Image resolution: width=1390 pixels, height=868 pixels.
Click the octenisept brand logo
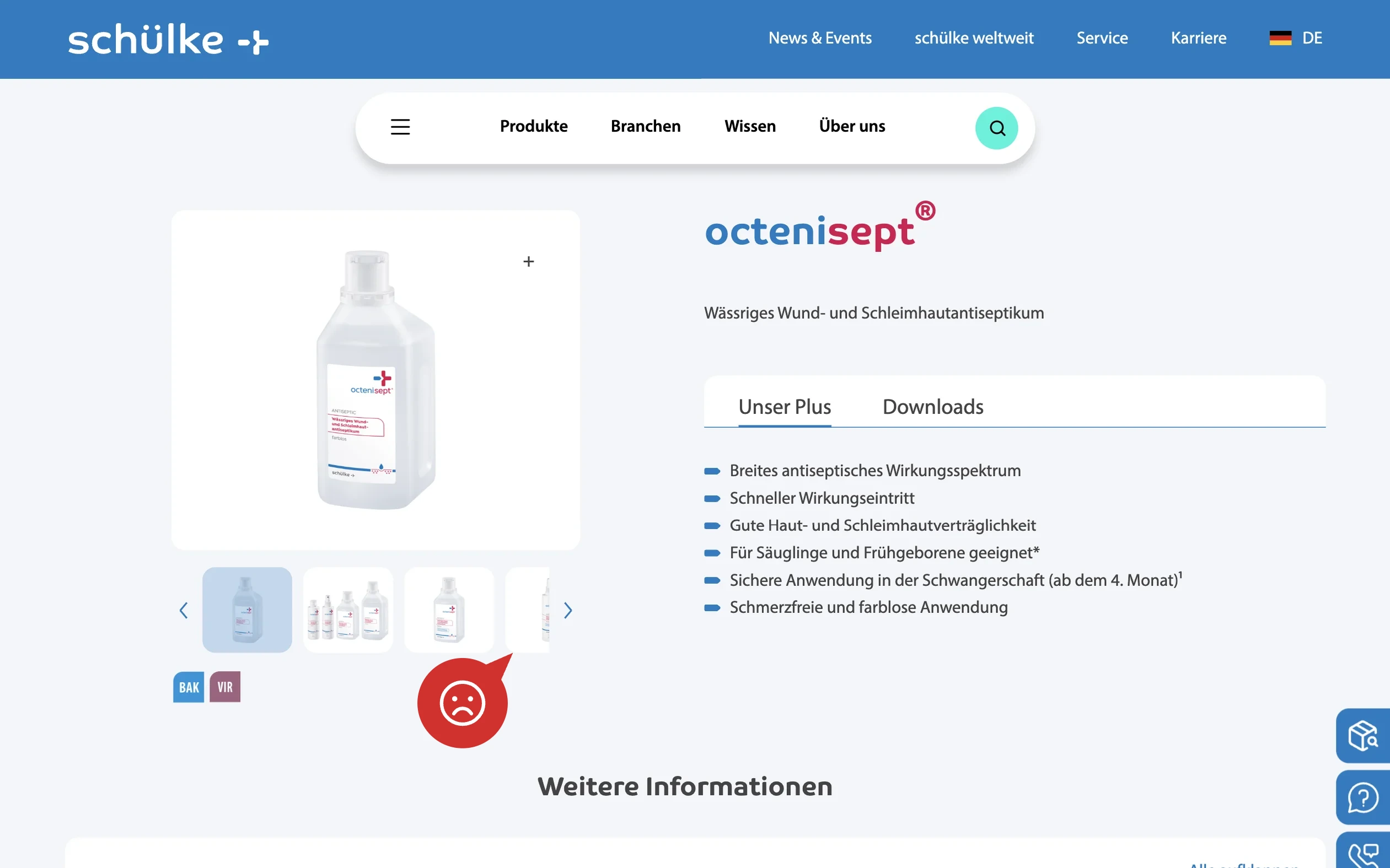(x=820, y=226)
